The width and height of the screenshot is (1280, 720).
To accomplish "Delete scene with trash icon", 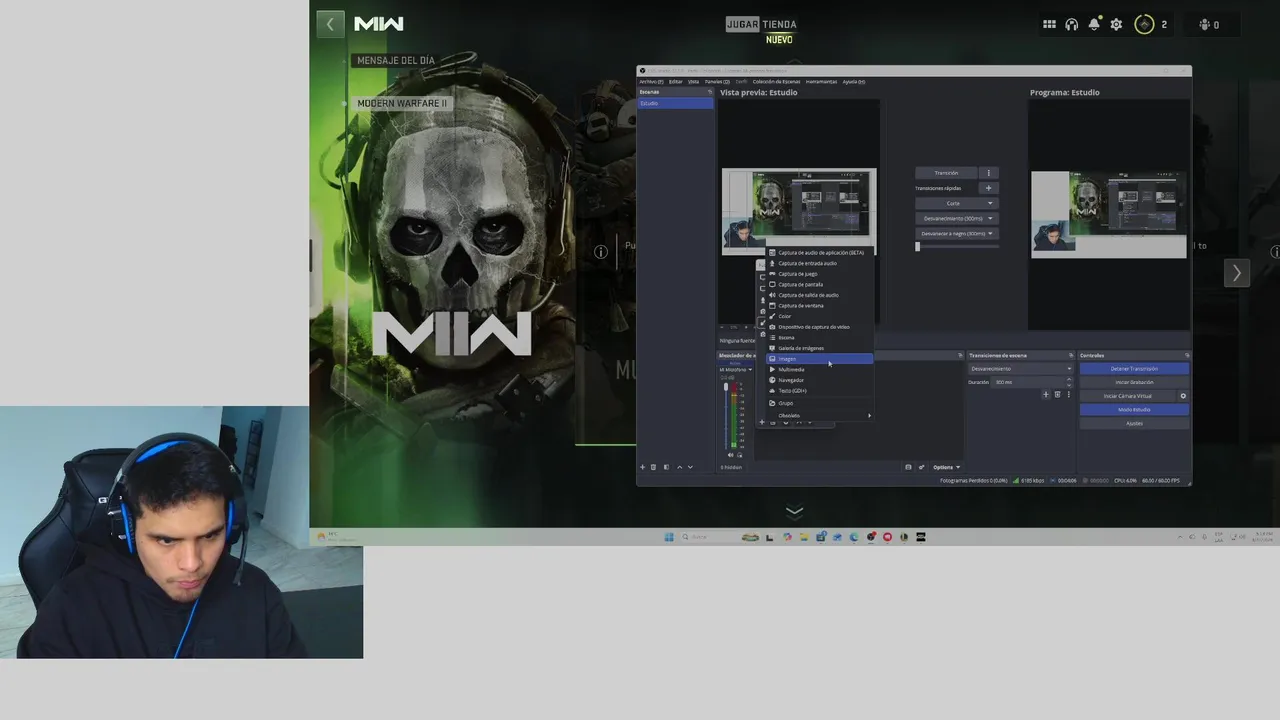I will [x=654, y=467].
